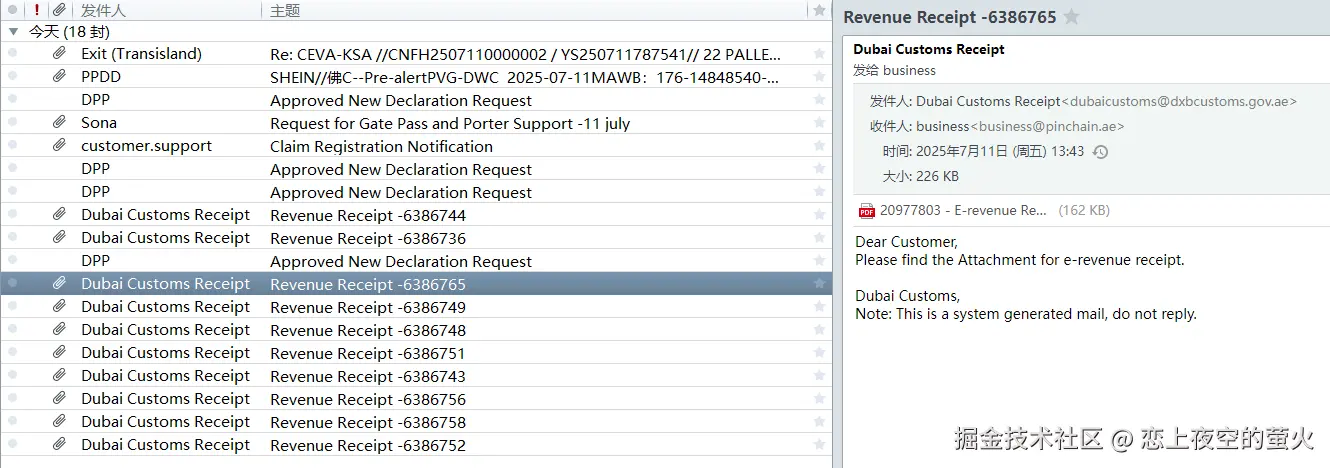The image size is (1330, 468).
Task: Click the star column header icon
Action: point(820,10)
